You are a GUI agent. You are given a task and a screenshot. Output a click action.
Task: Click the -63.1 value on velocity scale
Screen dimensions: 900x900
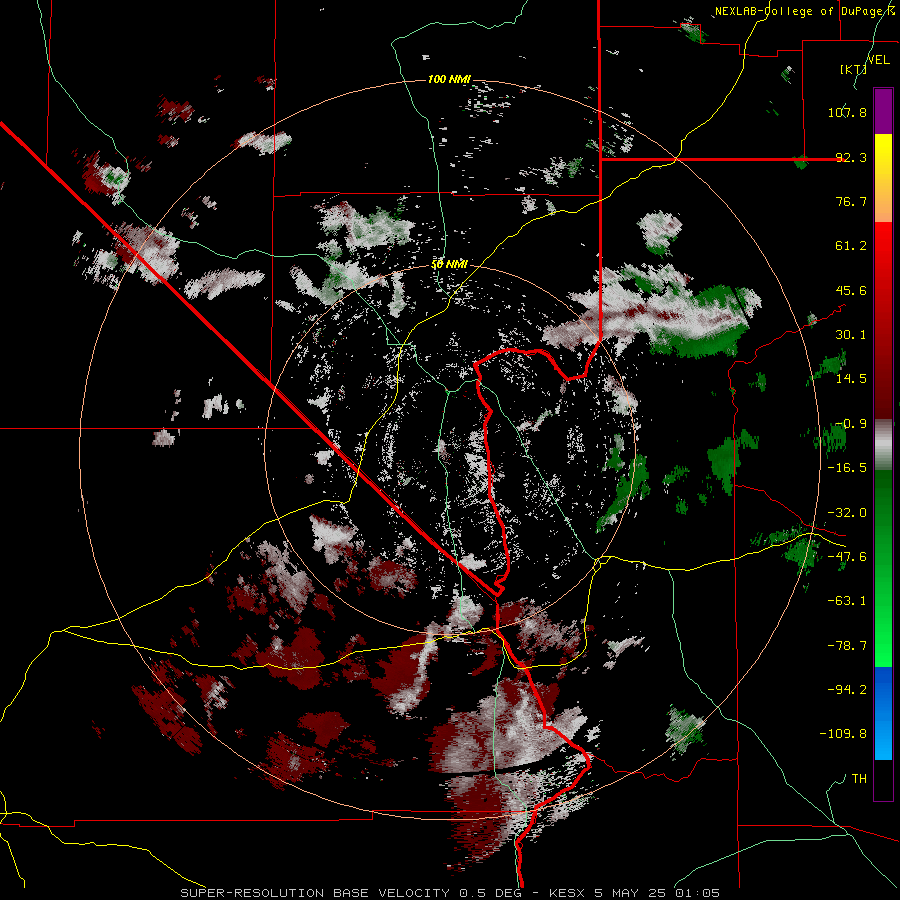[847, 601]
